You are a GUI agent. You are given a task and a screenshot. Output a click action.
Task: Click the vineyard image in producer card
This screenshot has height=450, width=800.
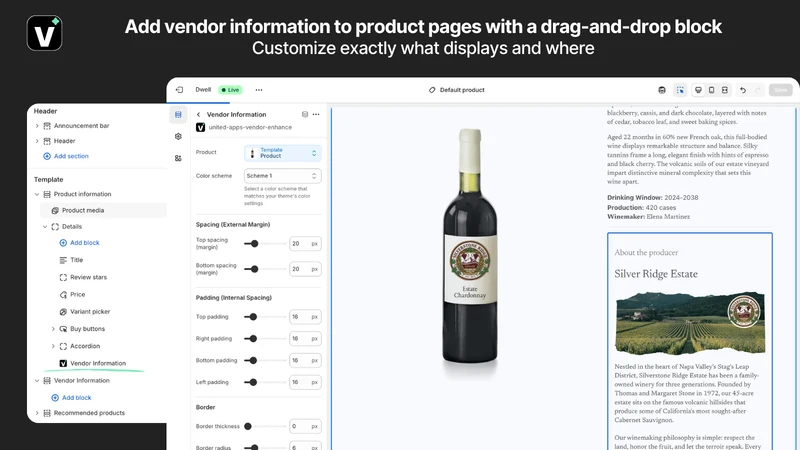click(x=690, y=323)
